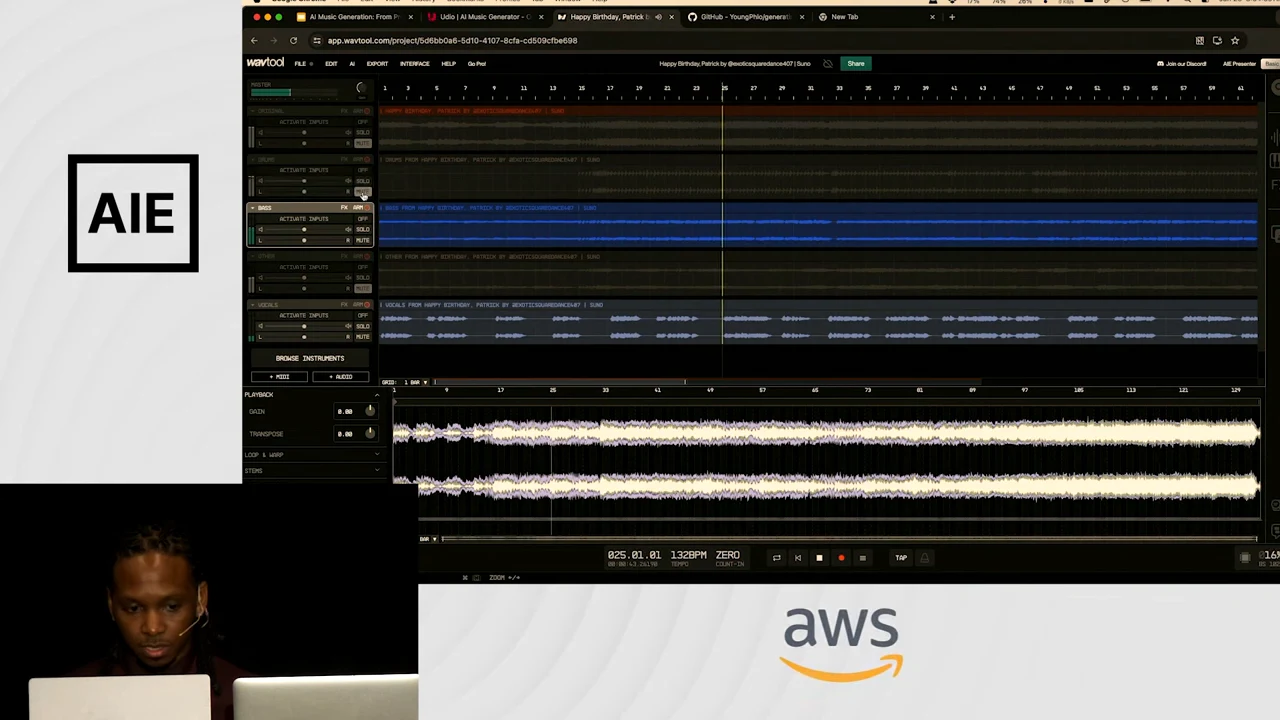Solo the Vocals track
This screenshot has width=1280, height=720.
pyautogui.click(x=362, y=326)
